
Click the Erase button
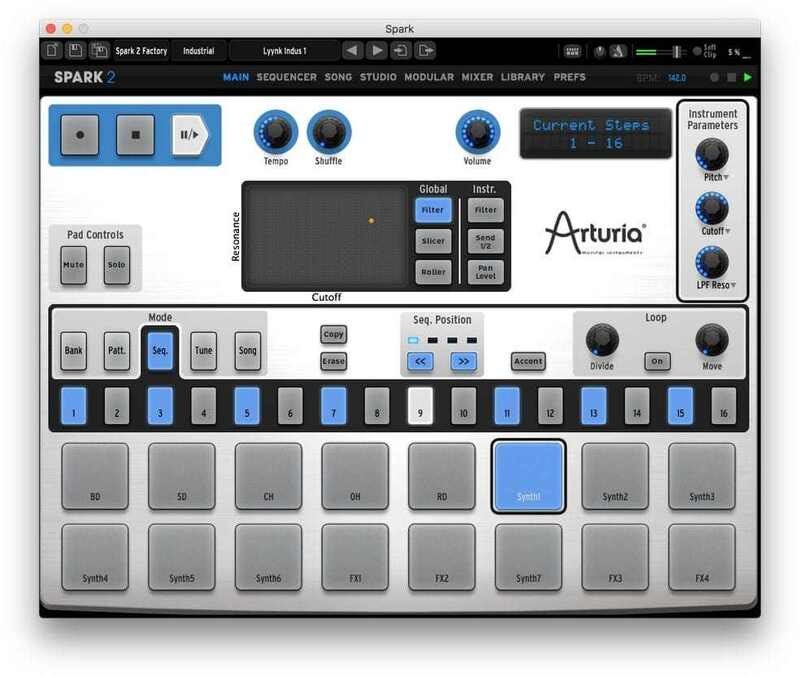click(x=333, y=361)
